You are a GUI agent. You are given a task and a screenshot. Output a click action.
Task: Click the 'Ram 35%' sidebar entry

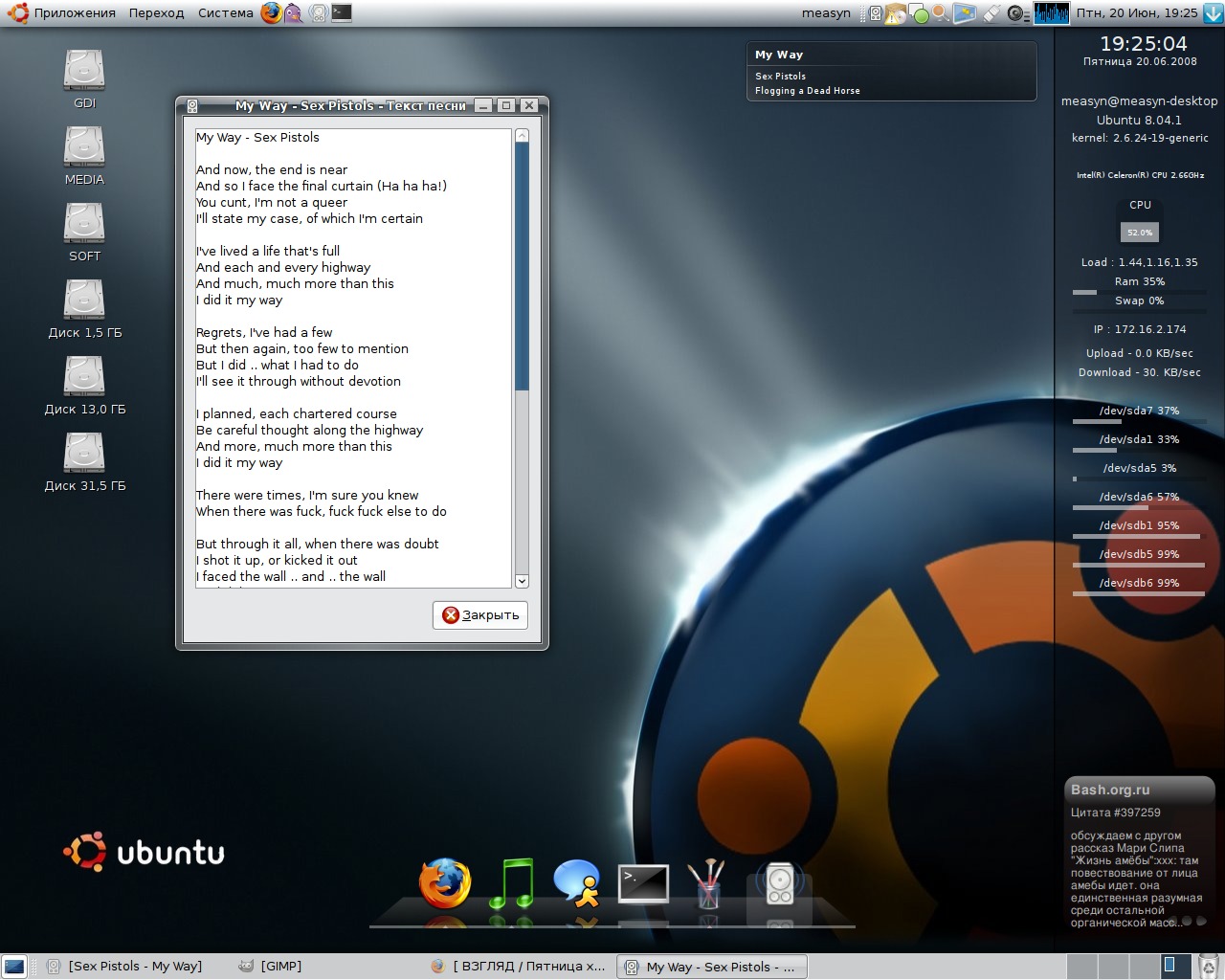1140,281
